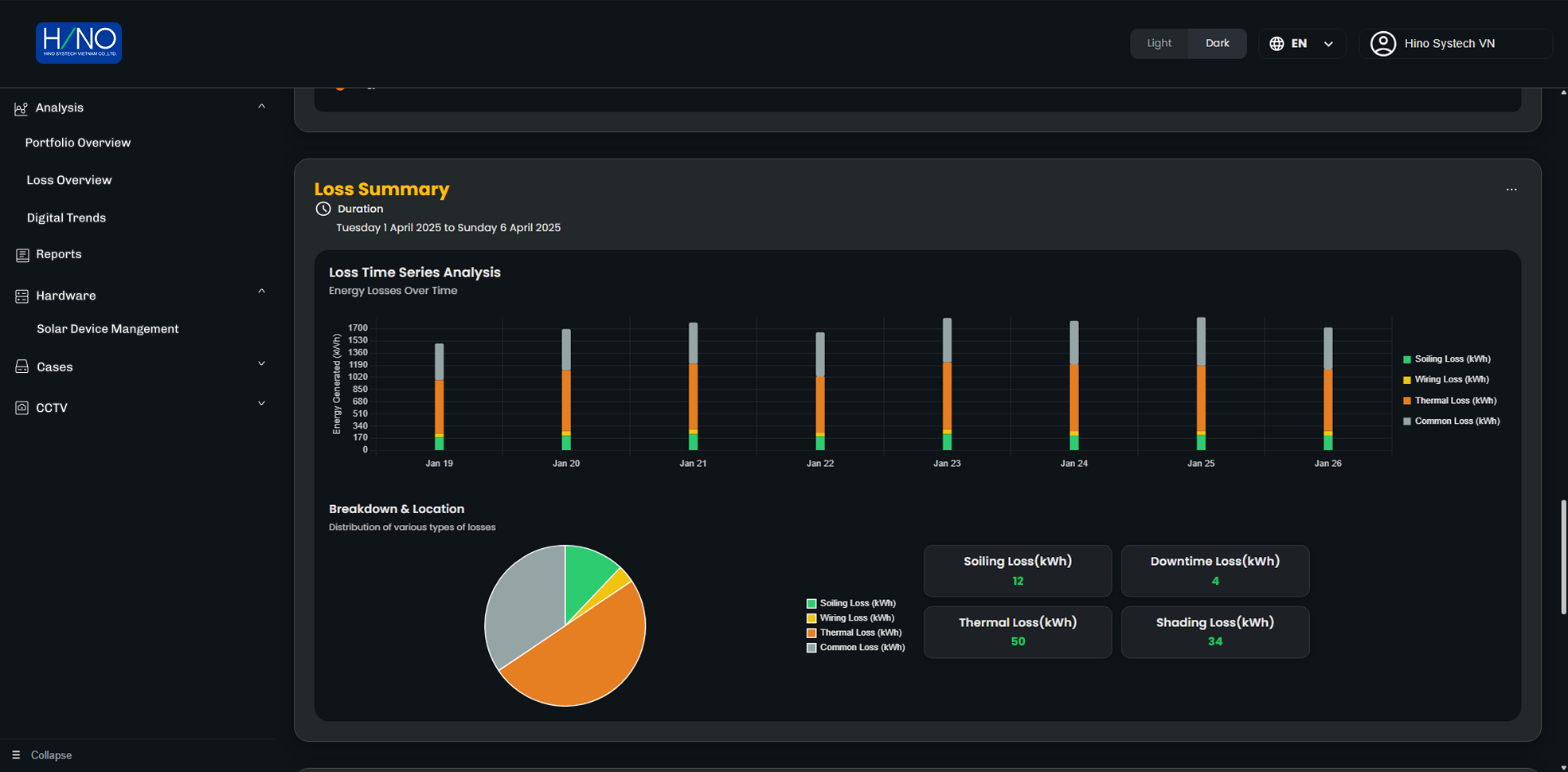
Task: Click the Hardware icon in sidebar
Action: coord(22,296)
